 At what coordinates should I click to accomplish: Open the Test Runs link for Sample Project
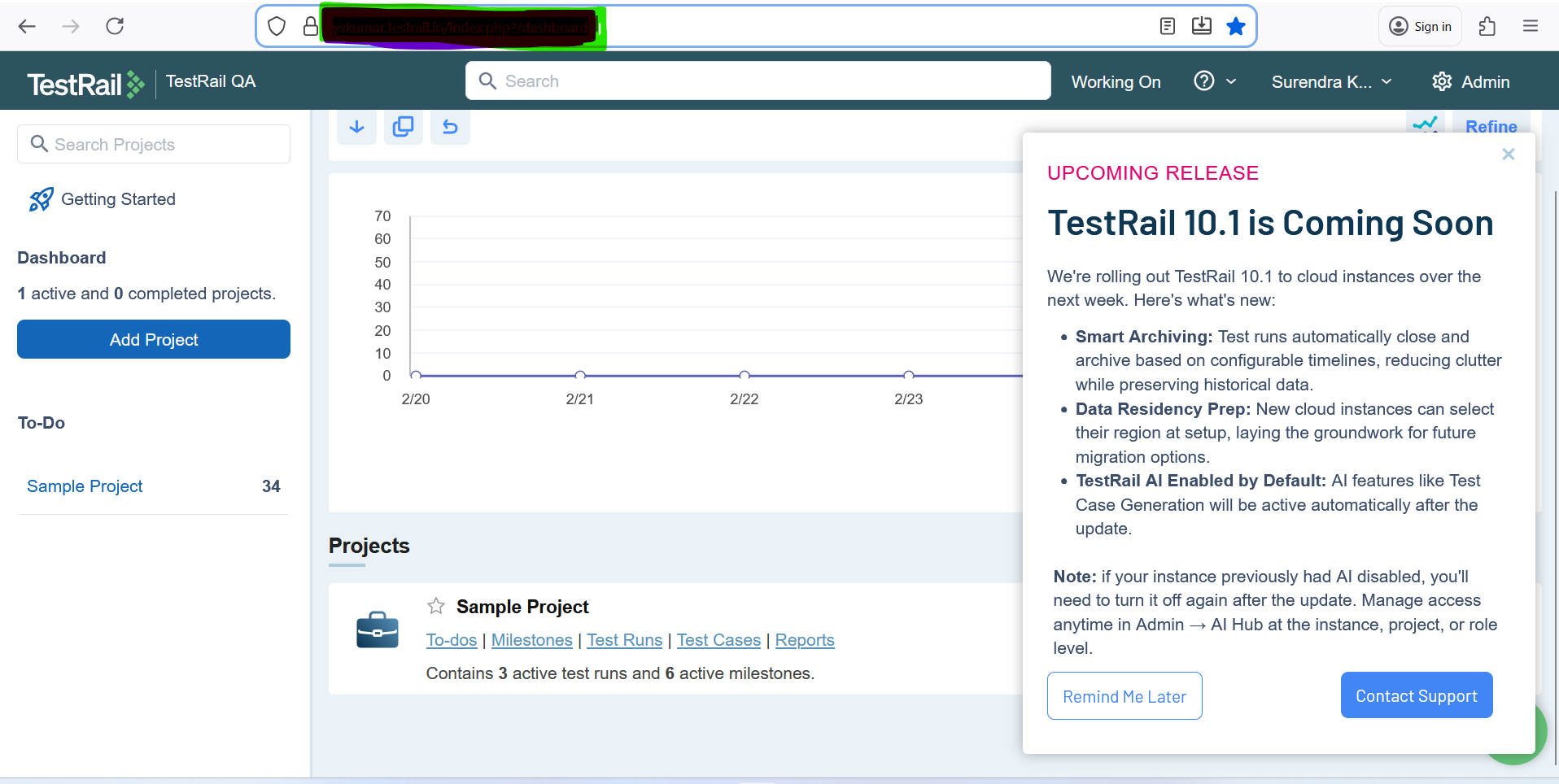(624, 640)
